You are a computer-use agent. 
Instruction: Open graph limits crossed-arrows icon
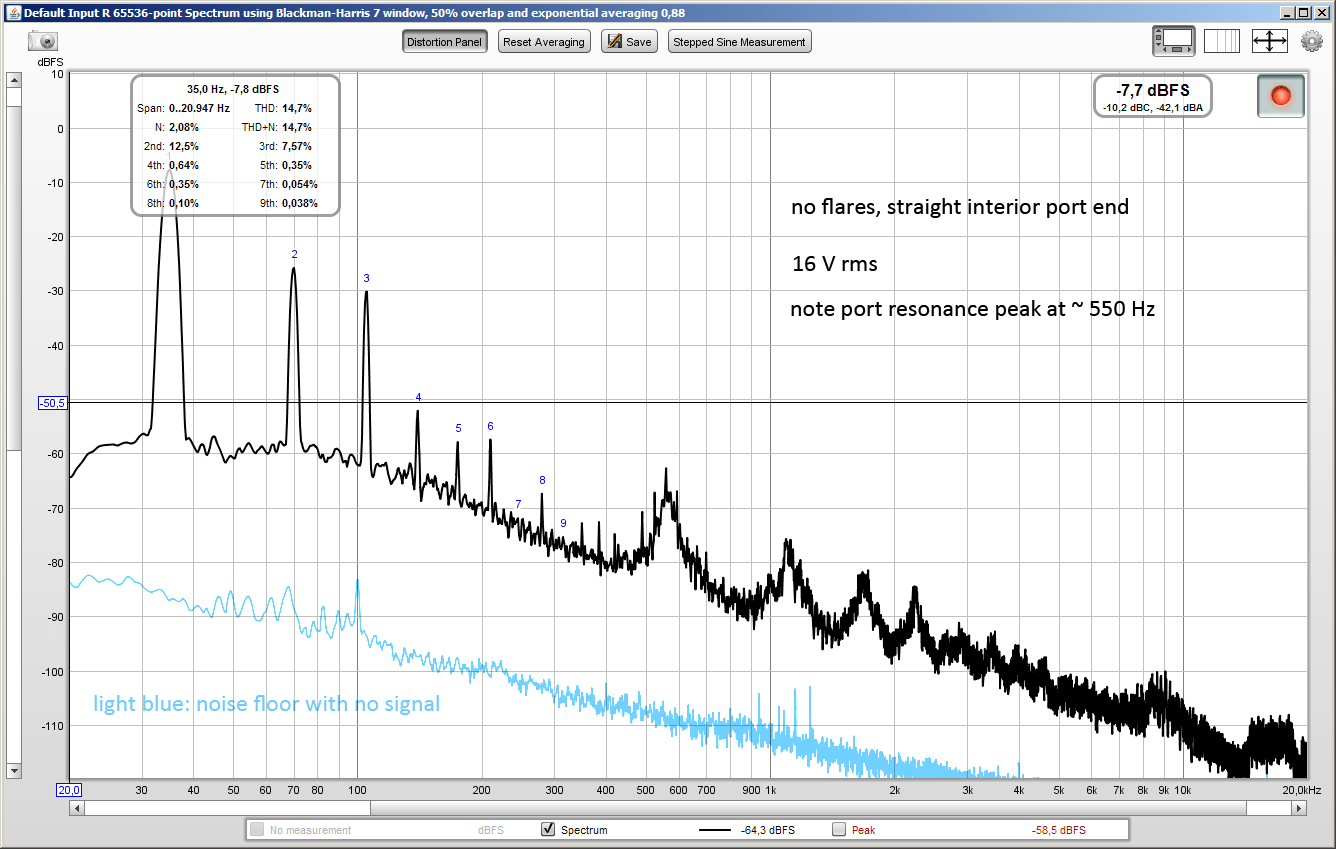tap(1269, 41)
